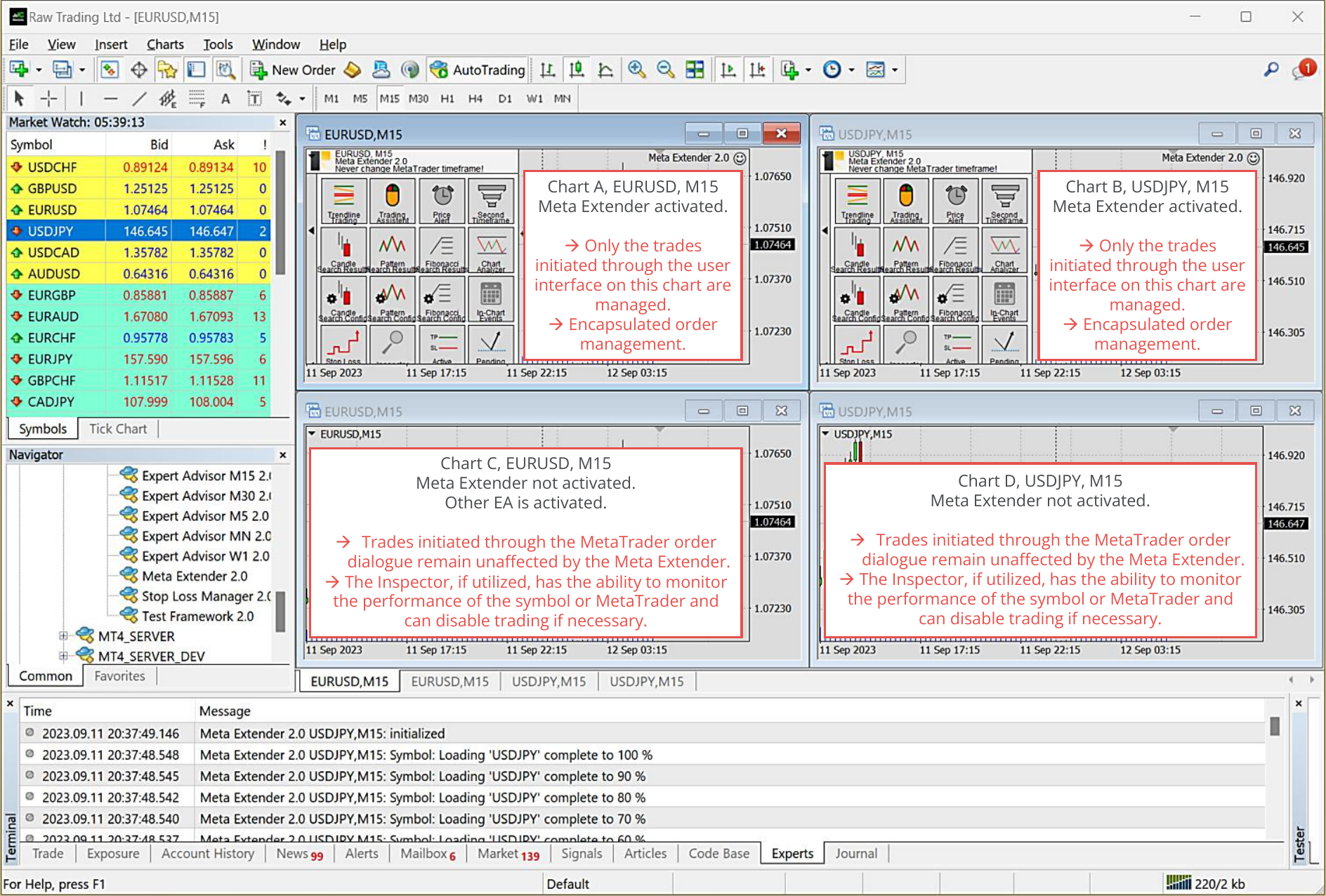Toggle the Terminal panel icon
The image size is (1326, 896).
click(x=196, y=70)
